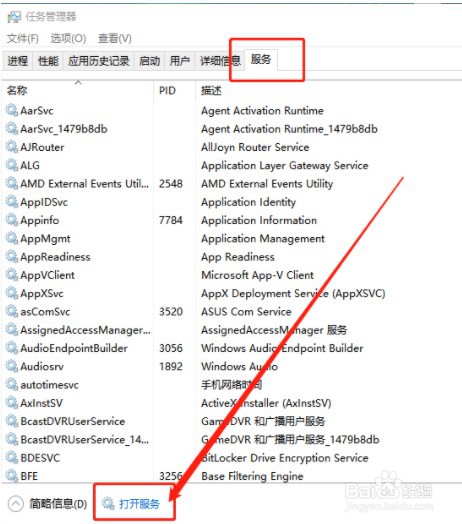The height and width of the screenshot is (524, 462).
Task: Click PID value 3056
Action: pos(171,348)
